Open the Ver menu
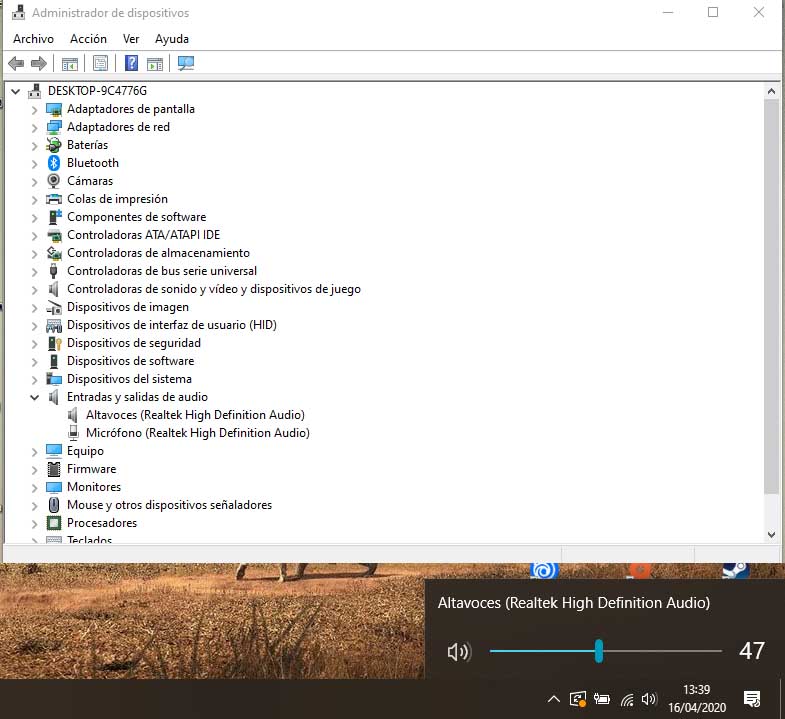 [x=131, y=39]
